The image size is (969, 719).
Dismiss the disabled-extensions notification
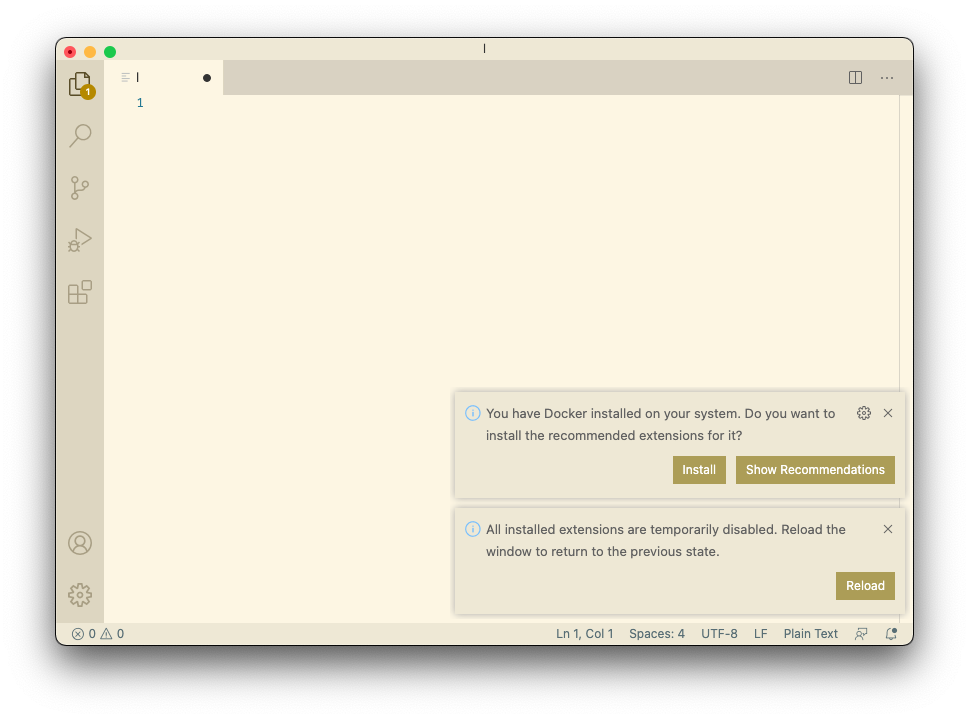point(887,529)
